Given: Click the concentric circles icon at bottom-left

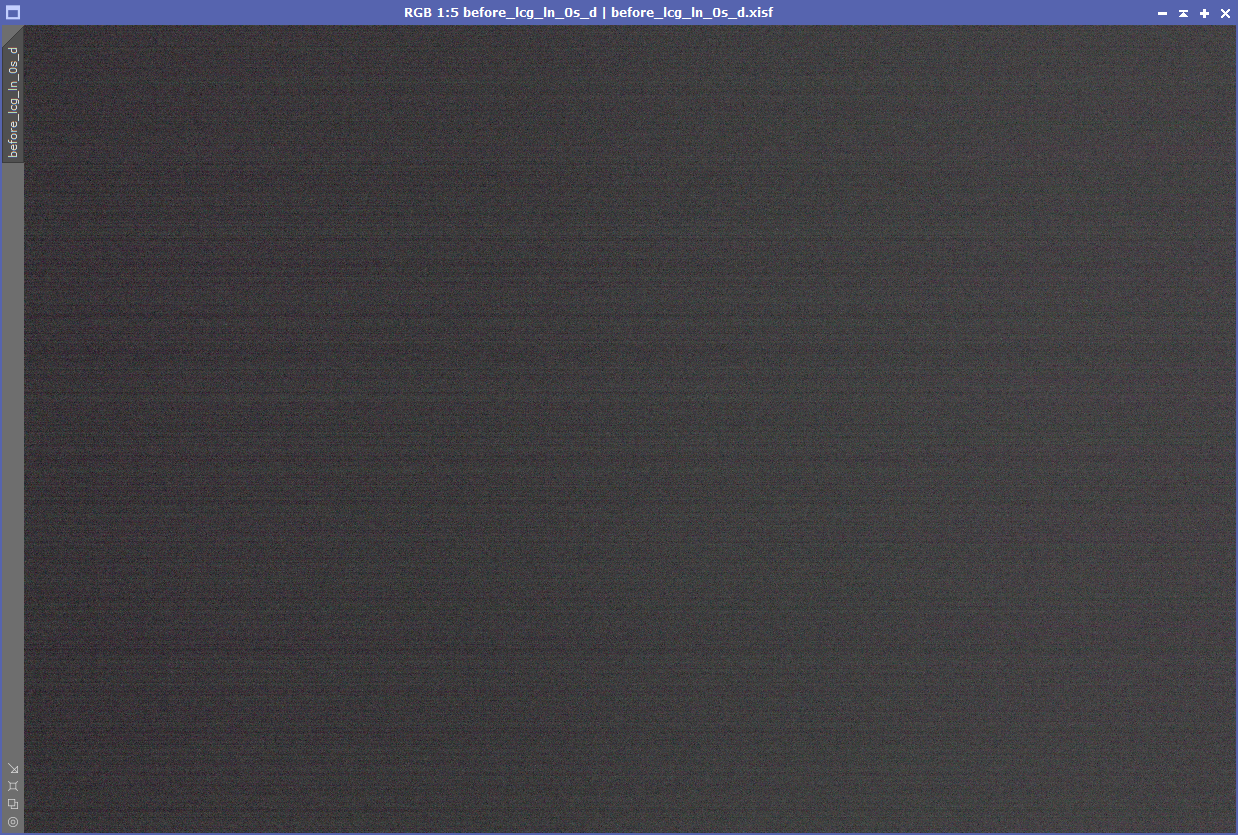Looking at the screenshot, I should click(x=13, y=822).
